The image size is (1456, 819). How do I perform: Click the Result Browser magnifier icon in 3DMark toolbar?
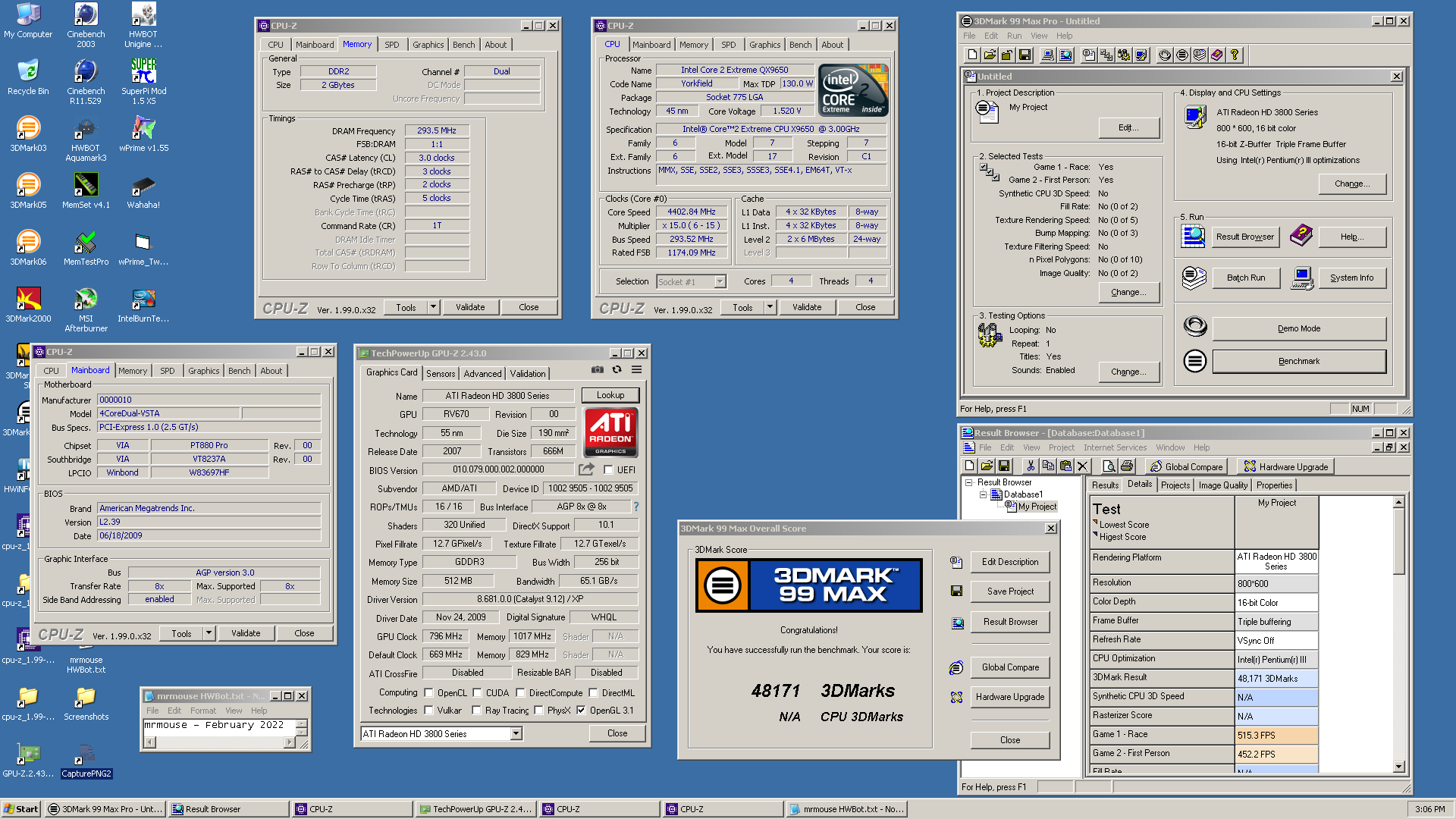[1065, 55]
